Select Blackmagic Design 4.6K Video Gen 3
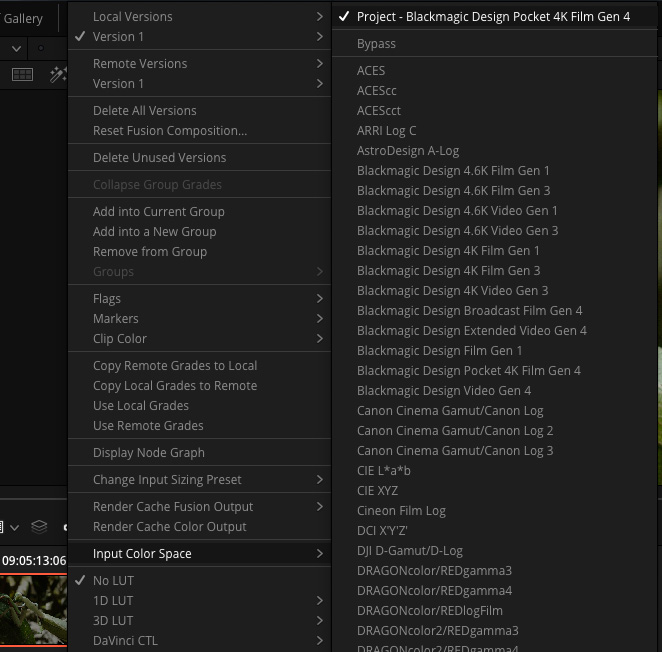 click(x=494, y=231)
